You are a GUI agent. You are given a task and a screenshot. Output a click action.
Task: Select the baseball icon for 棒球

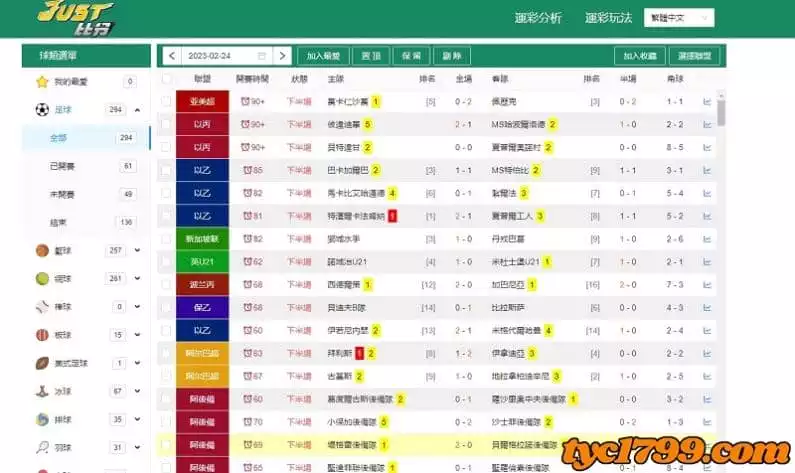tap(42, 307)
